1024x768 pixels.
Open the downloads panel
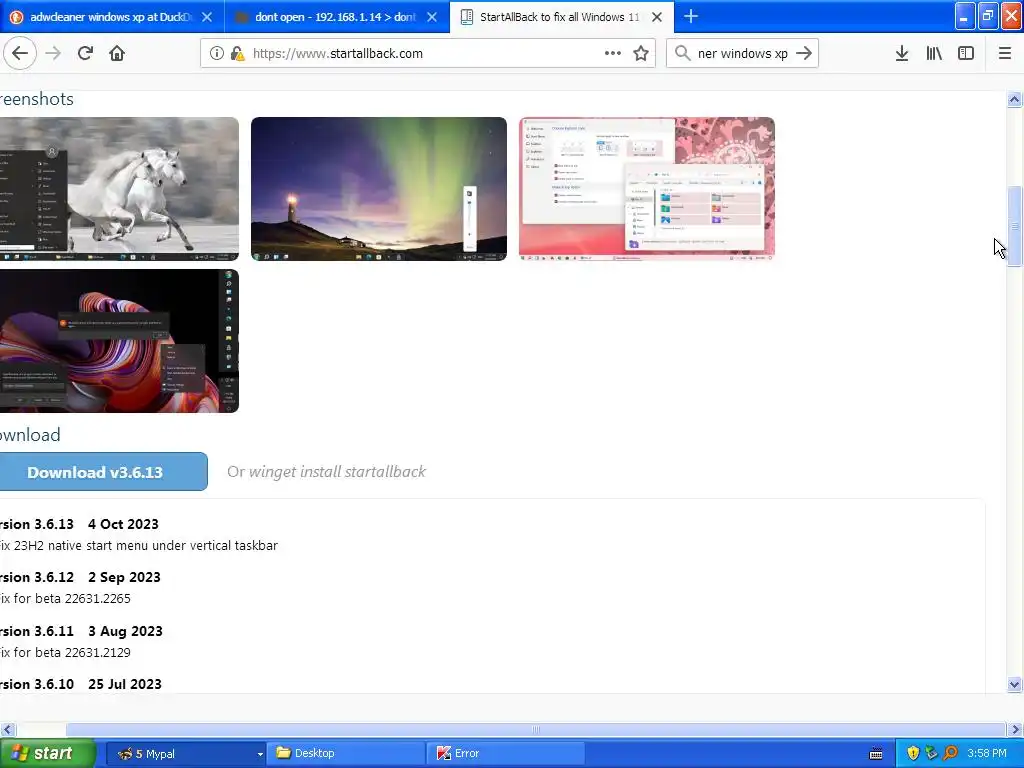(901, 54)
